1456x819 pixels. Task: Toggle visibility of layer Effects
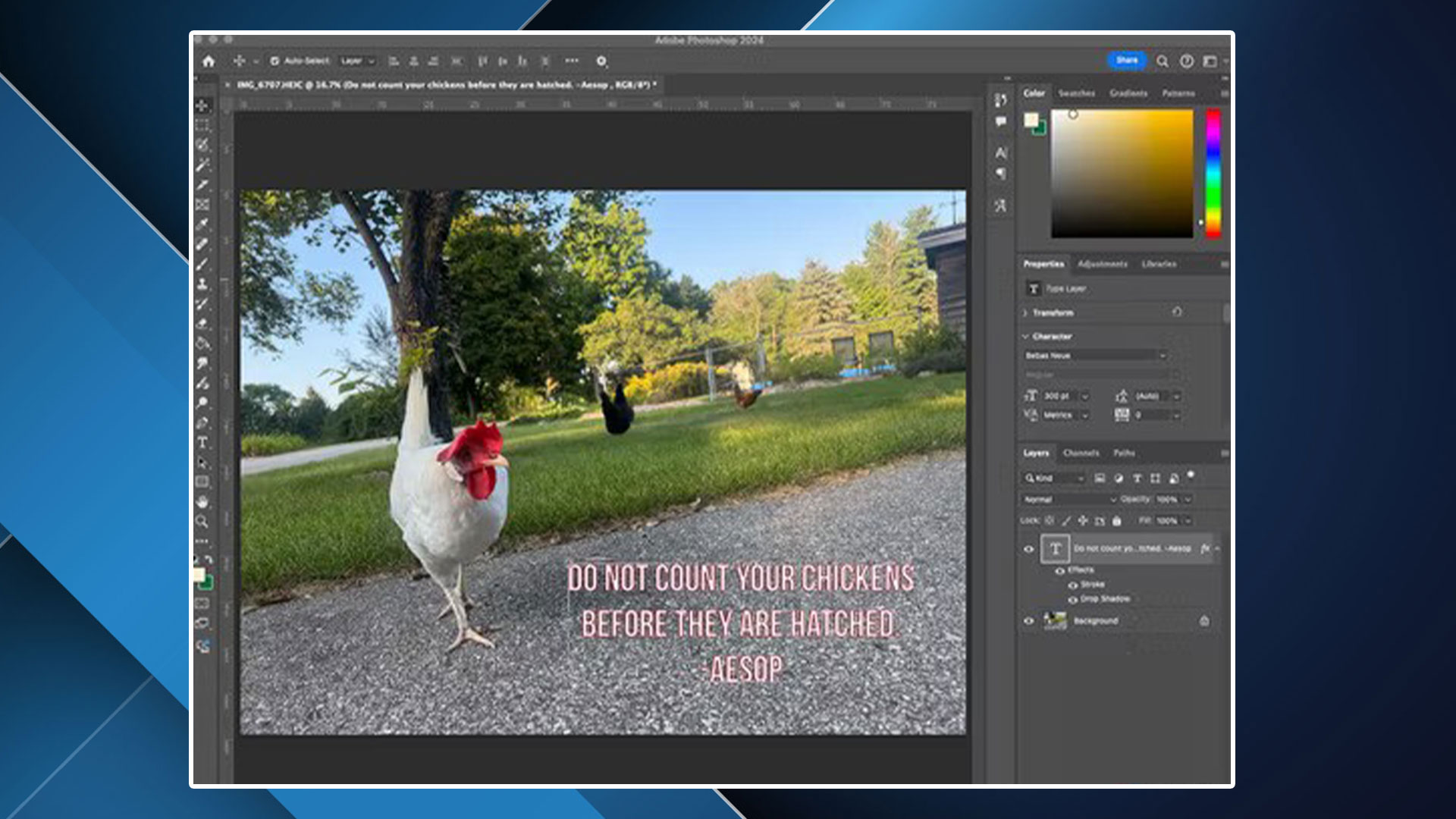click(x=1059, y=570)
